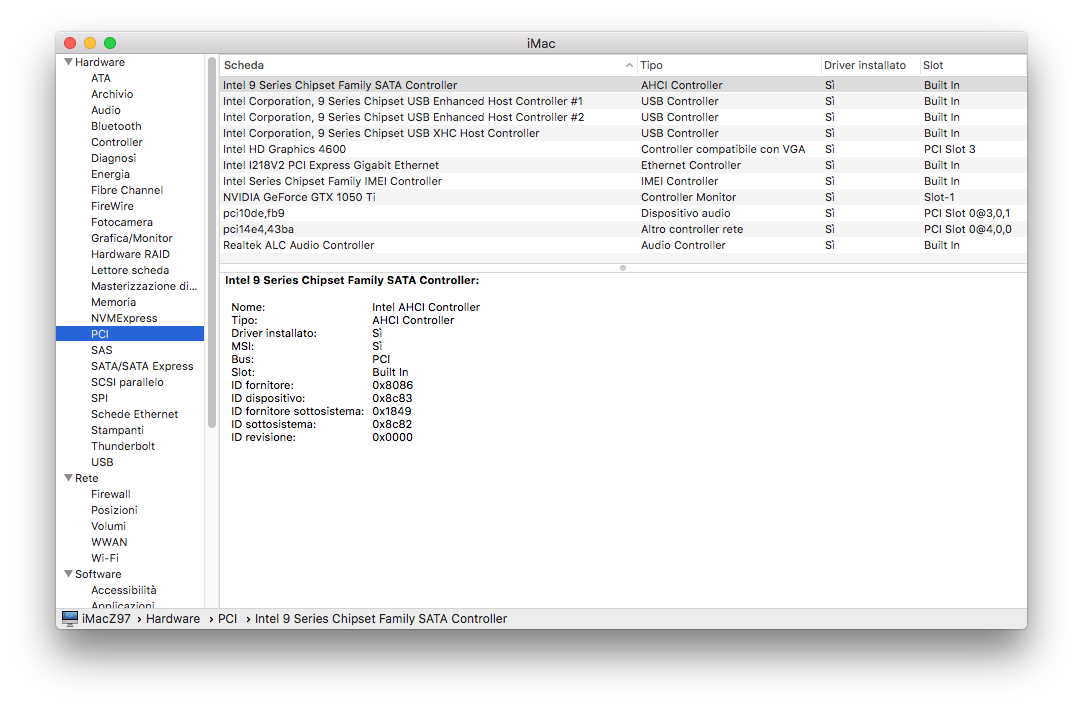Open SPI in the sidebar

[x=99, y=398]
